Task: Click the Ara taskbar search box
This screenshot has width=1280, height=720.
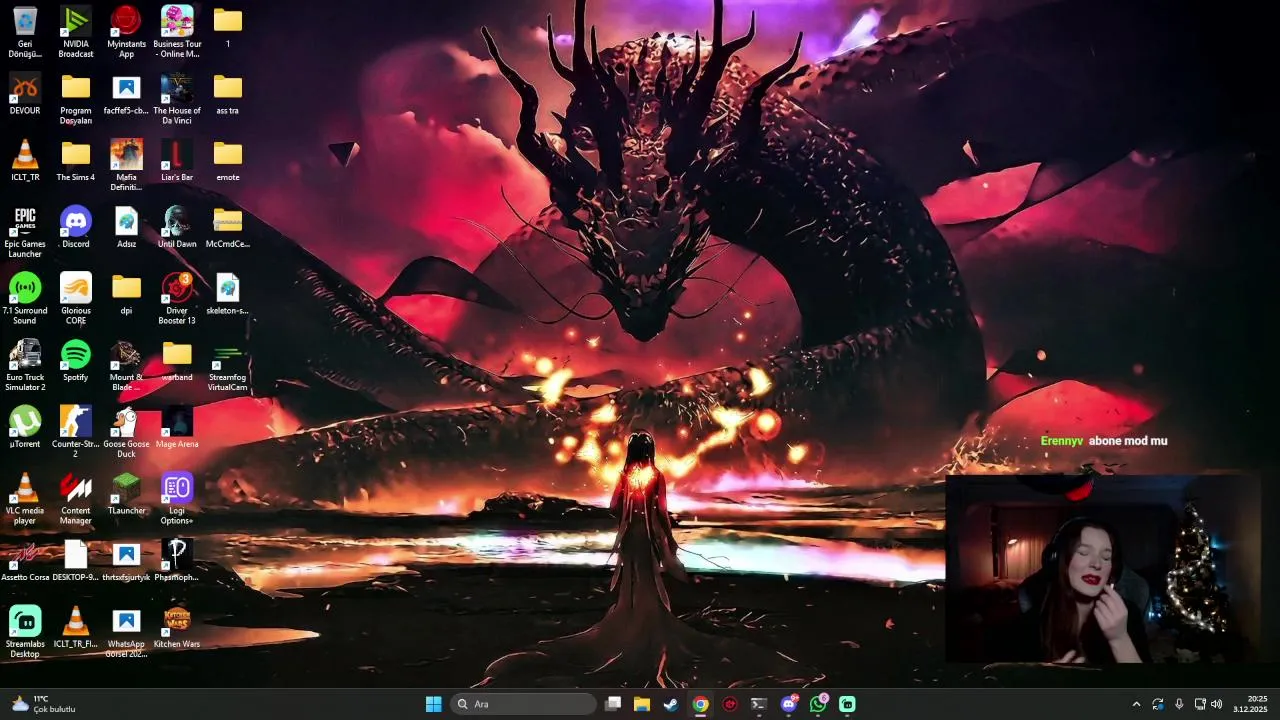Action: coord(523,704)
